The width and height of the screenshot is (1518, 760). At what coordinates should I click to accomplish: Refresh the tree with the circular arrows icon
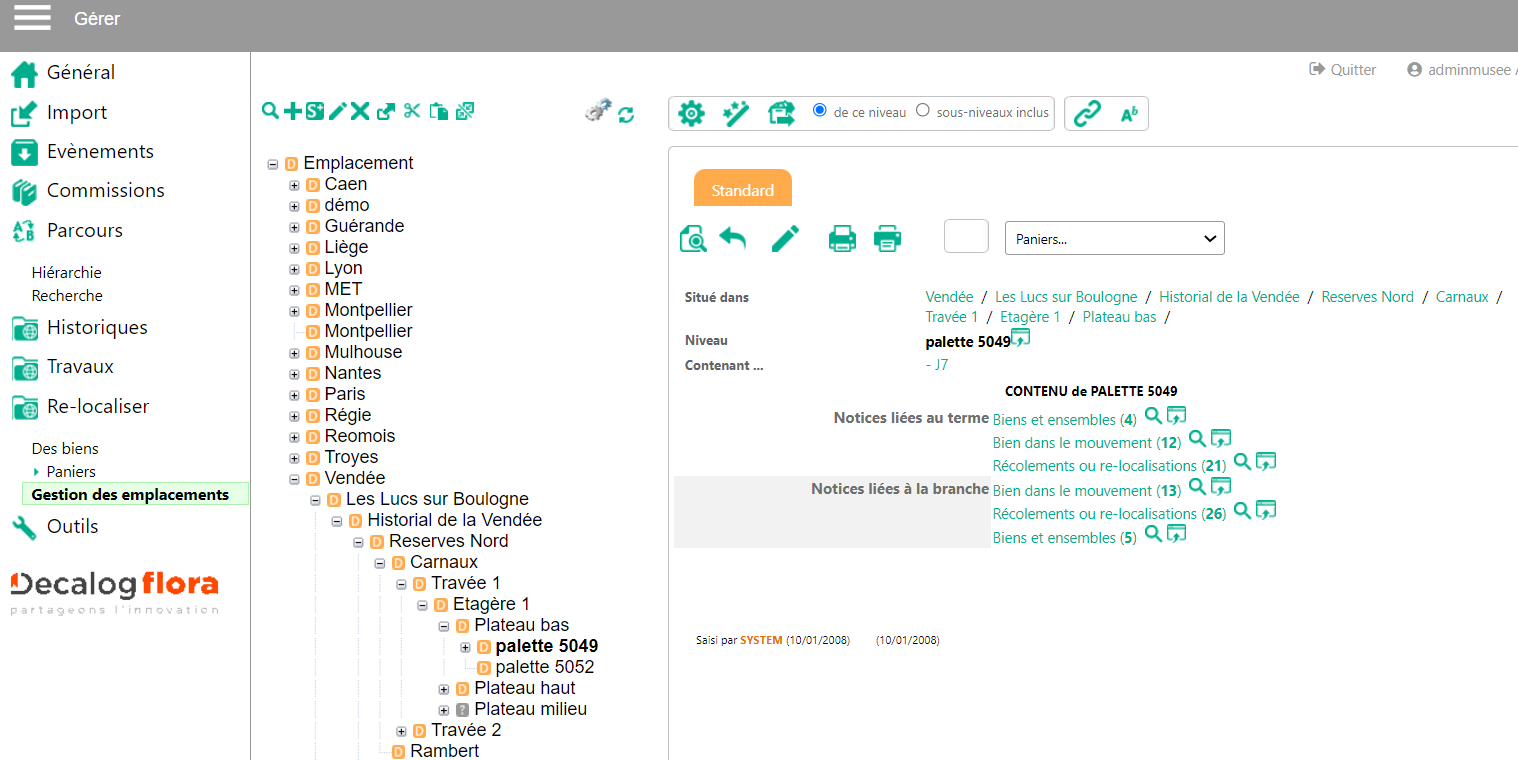pos(626,115)
